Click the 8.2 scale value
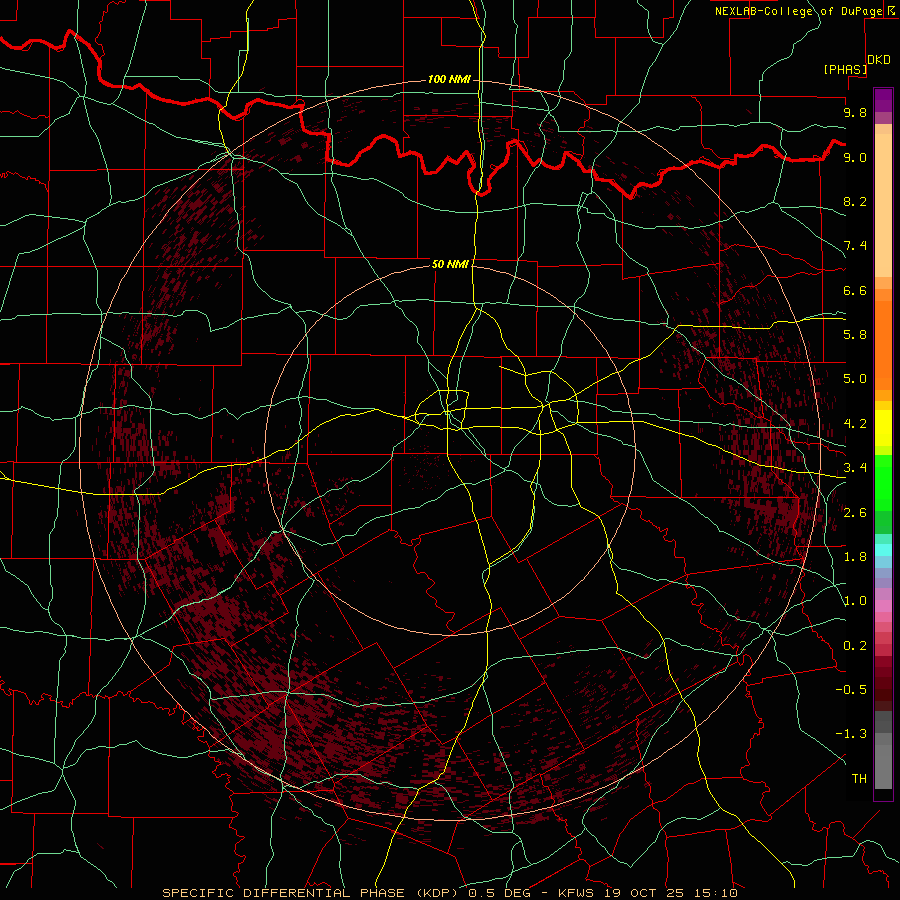 [855, 201]
